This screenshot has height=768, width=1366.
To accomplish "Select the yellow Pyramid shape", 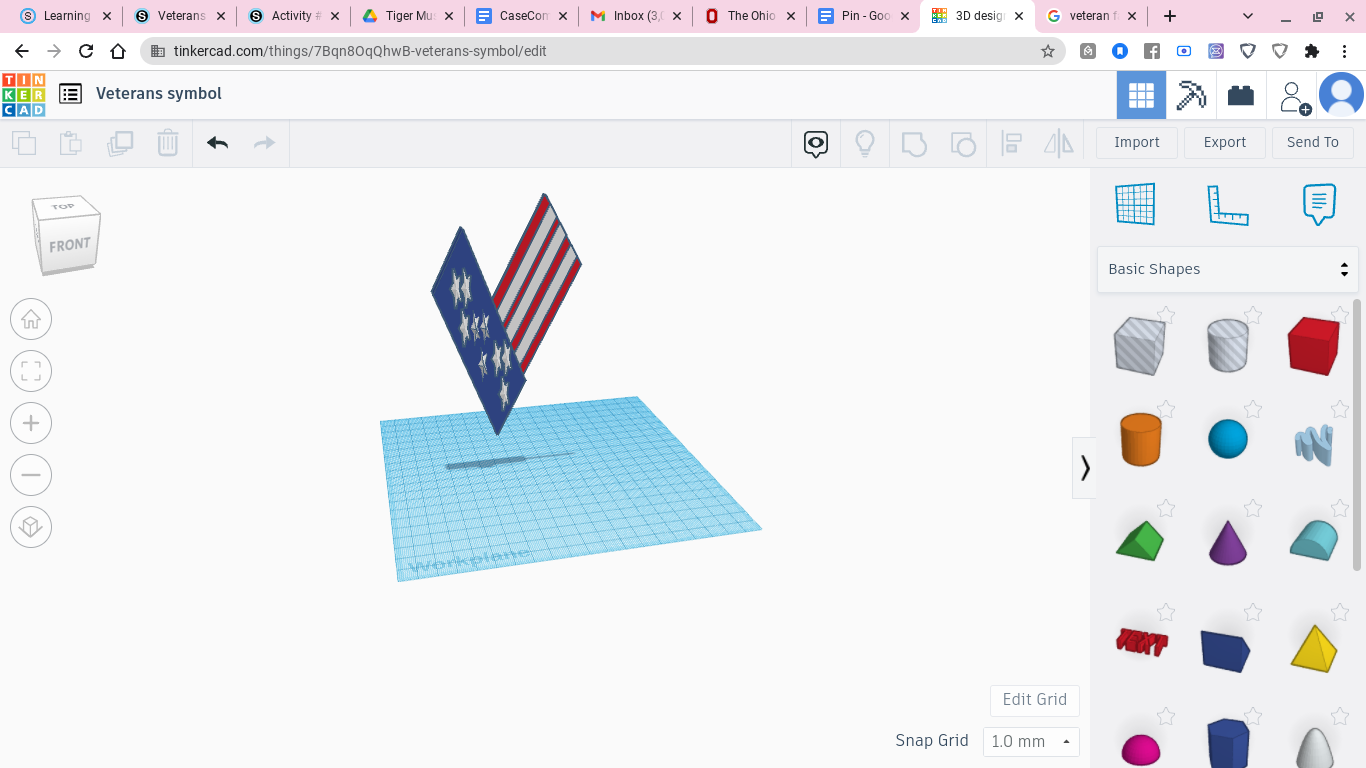I will (x=1314, y=648).
